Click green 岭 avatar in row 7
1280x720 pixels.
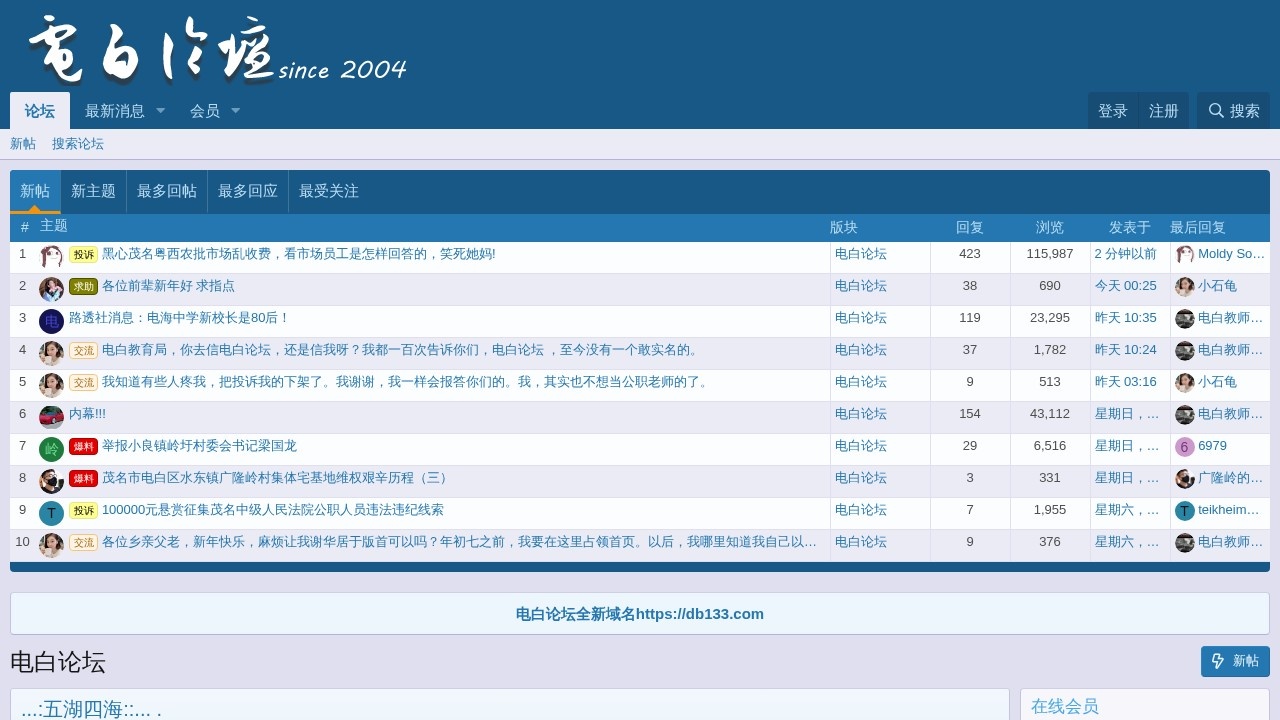51,449
